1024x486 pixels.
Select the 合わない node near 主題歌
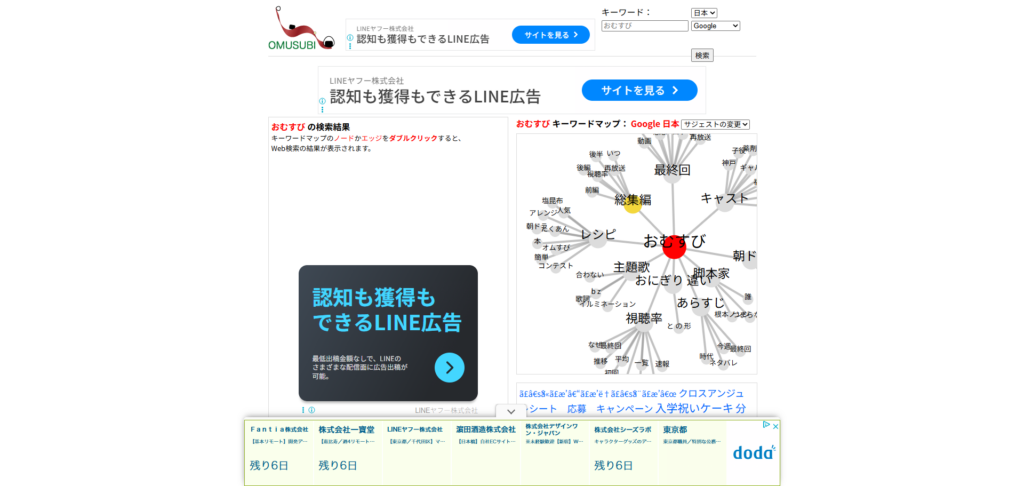point(590,276)
